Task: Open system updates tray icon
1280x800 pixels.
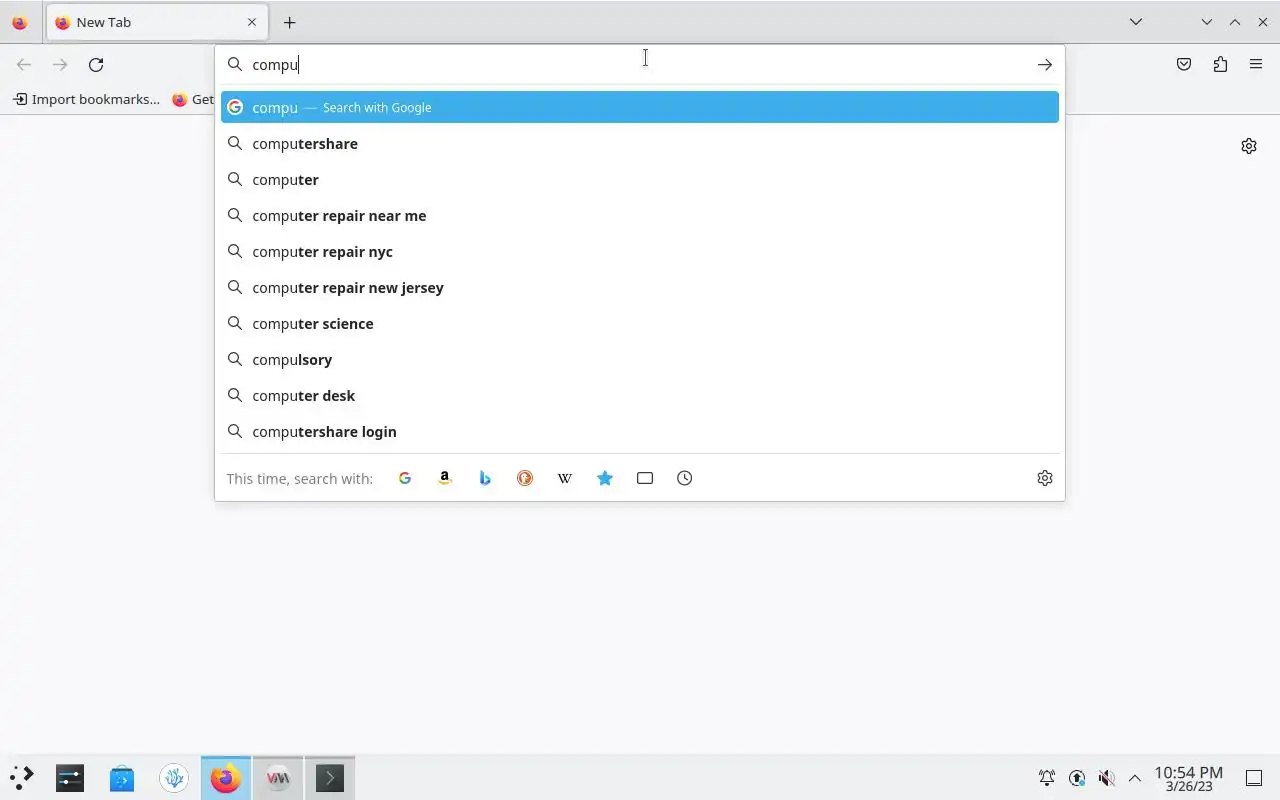Action: [x=1077, y=778]
